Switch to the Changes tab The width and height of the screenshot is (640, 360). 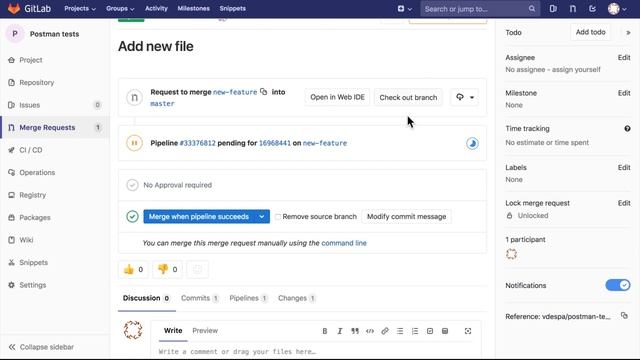297,298
